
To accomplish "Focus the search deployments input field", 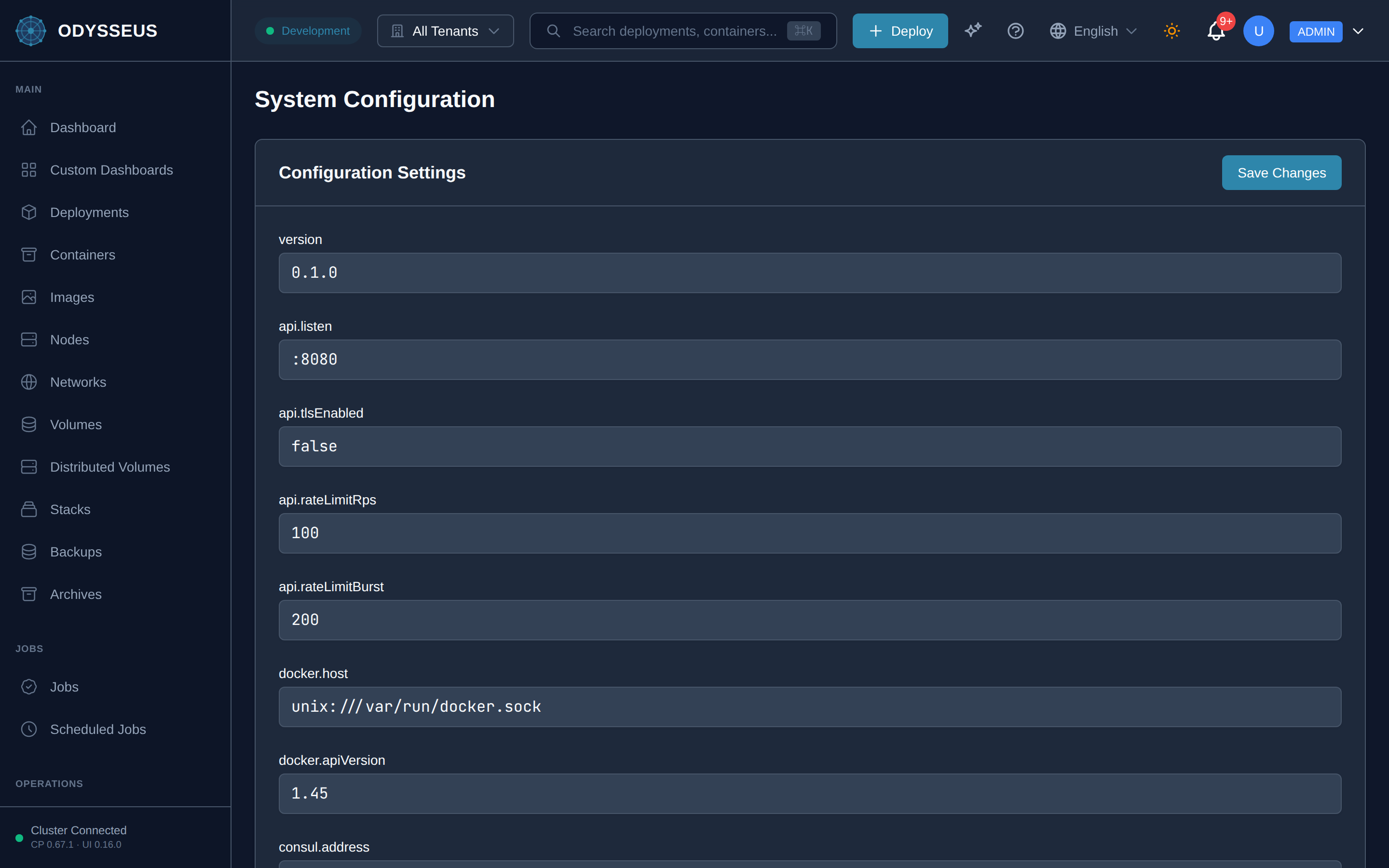I will point(683,31).
